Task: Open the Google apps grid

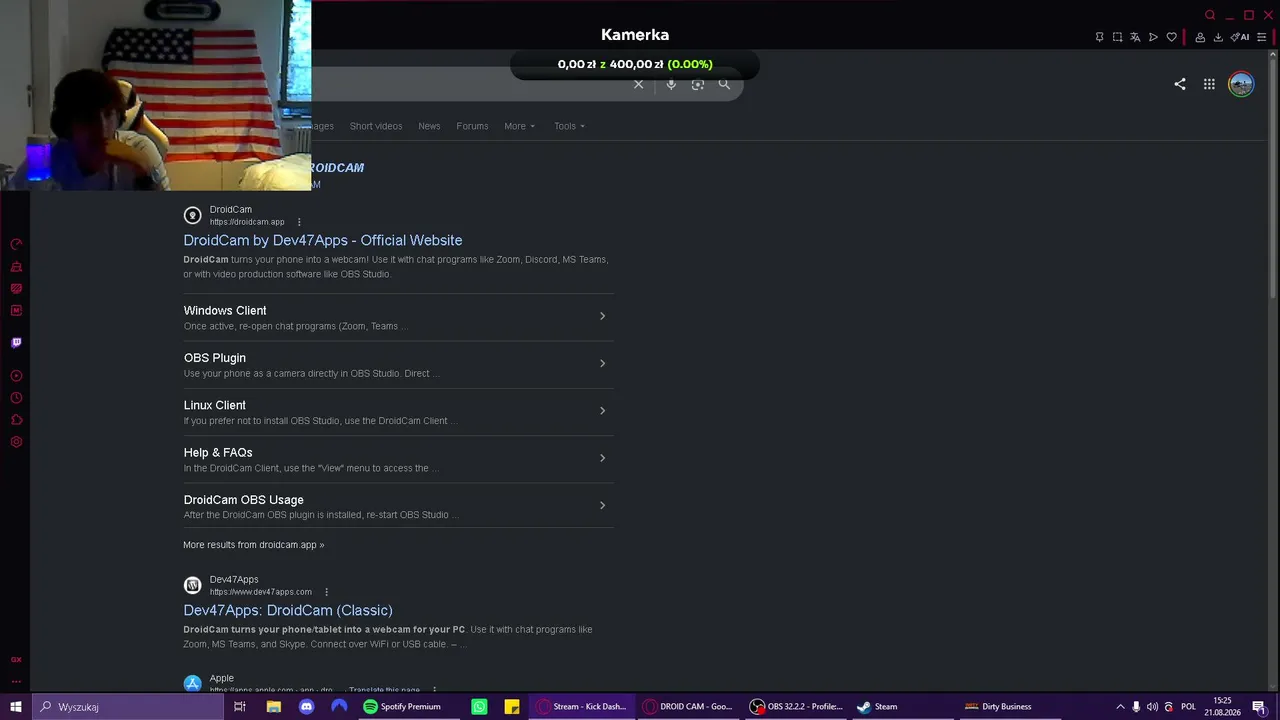Action: tap(1209, 84)
